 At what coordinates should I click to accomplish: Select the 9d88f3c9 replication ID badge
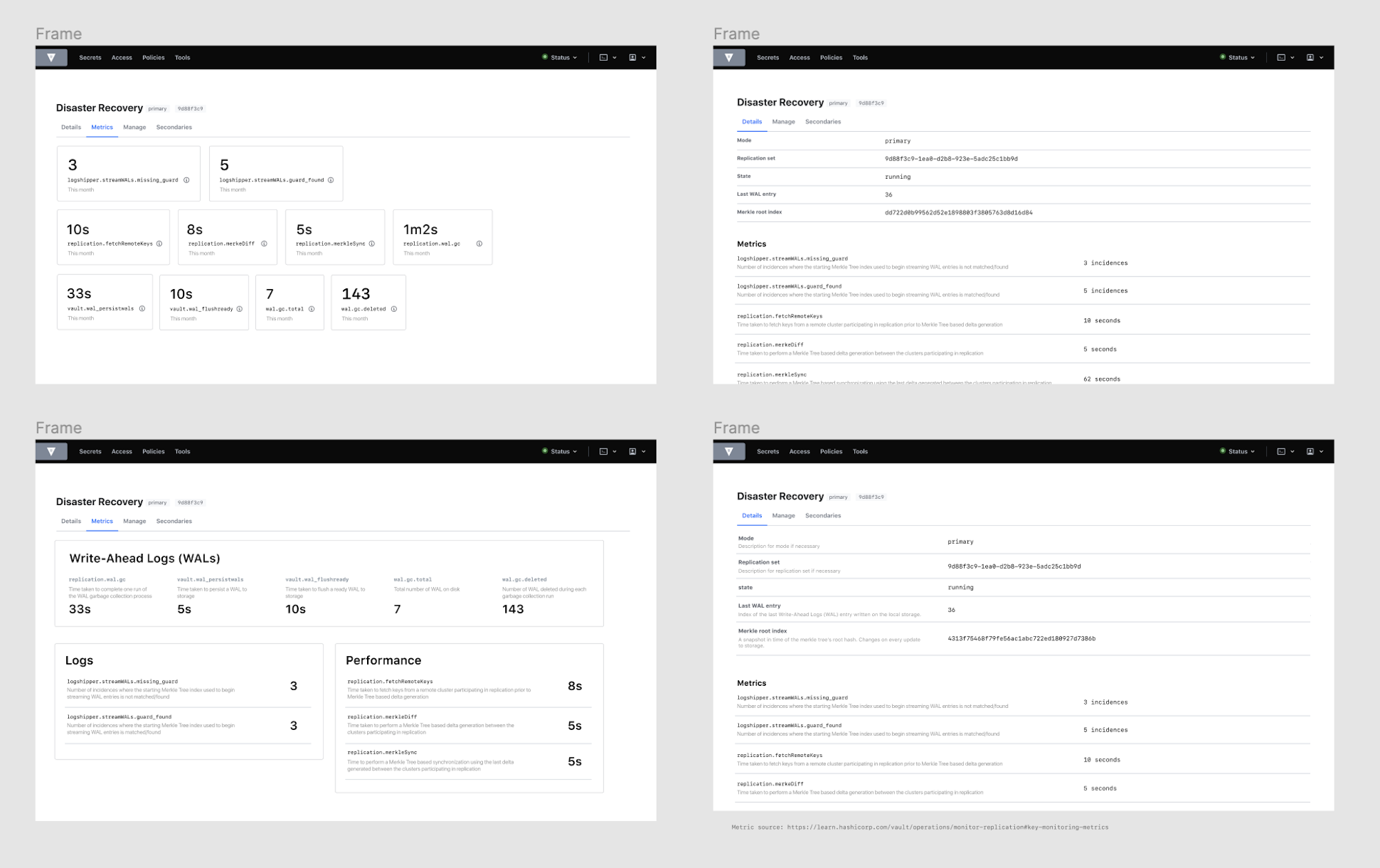pyautogui.click(x=191, y=108)
